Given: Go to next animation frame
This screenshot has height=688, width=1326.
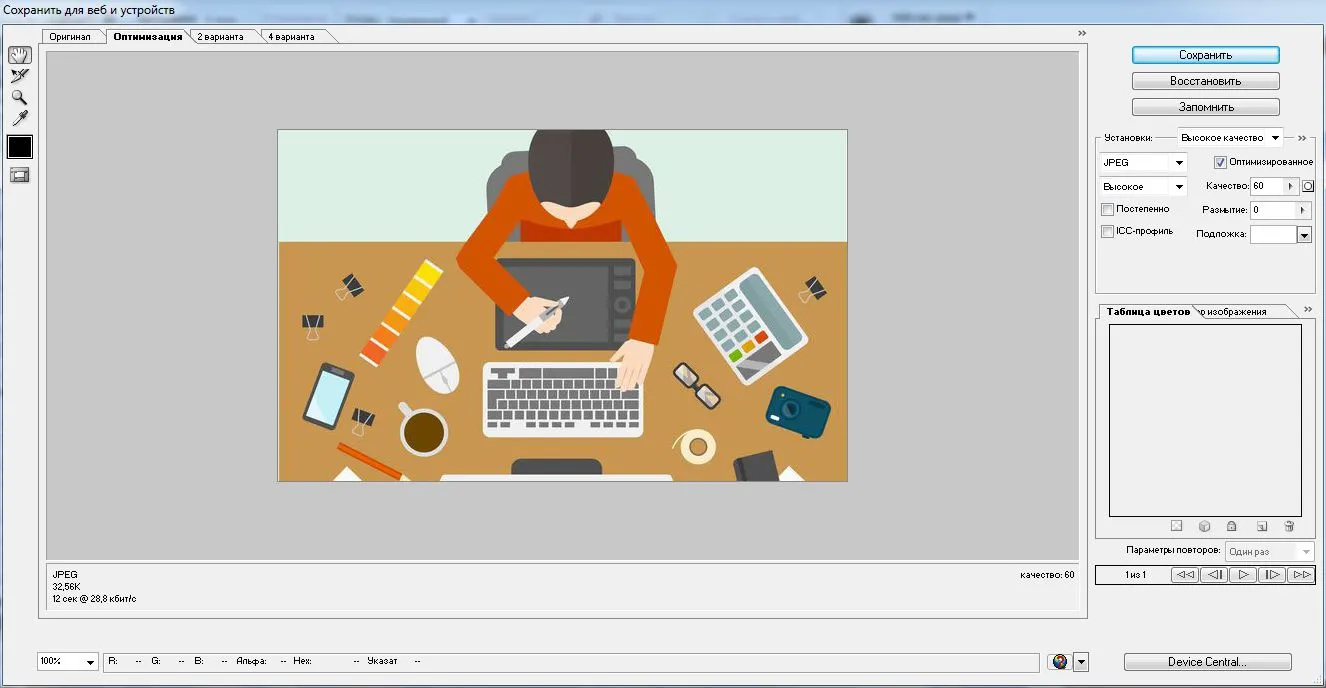Looking at the screenshot, I should (x=1272, y=575).
